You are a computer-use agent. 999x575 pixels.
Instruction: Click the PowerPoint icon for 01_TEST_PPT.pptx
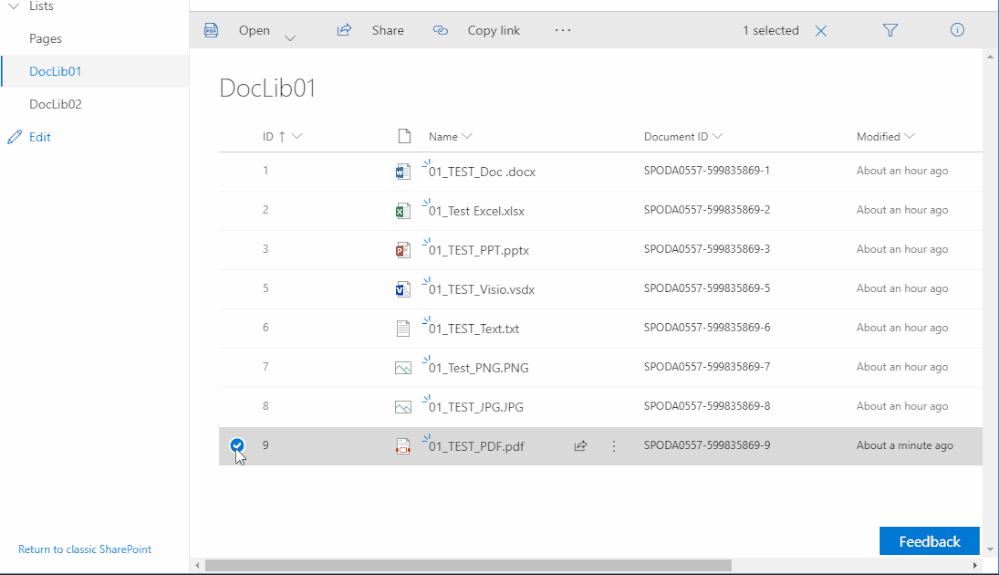click(x=403, y=250)
